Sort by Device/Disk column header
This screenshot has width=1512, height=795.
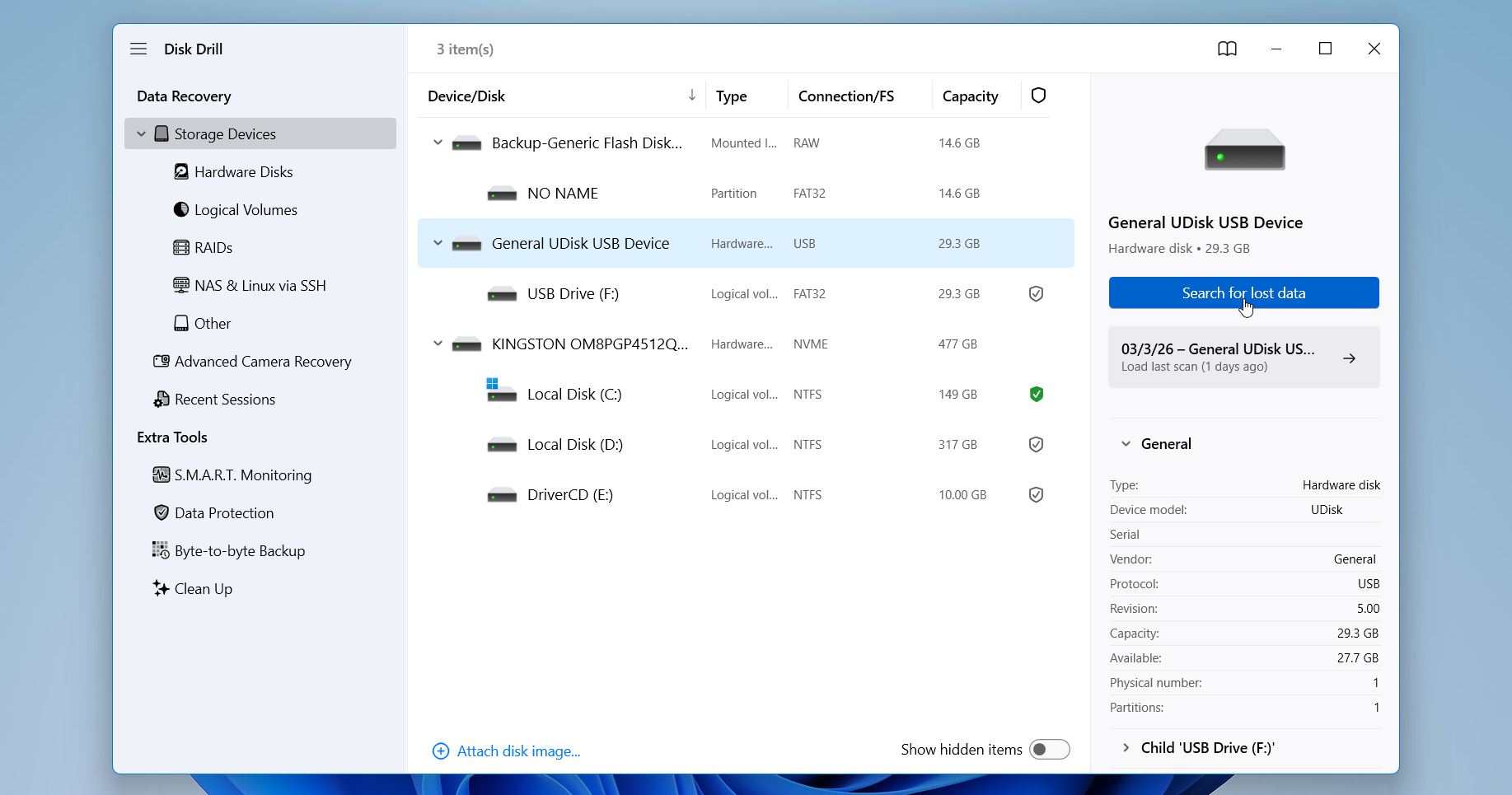[x=466, y=96]
